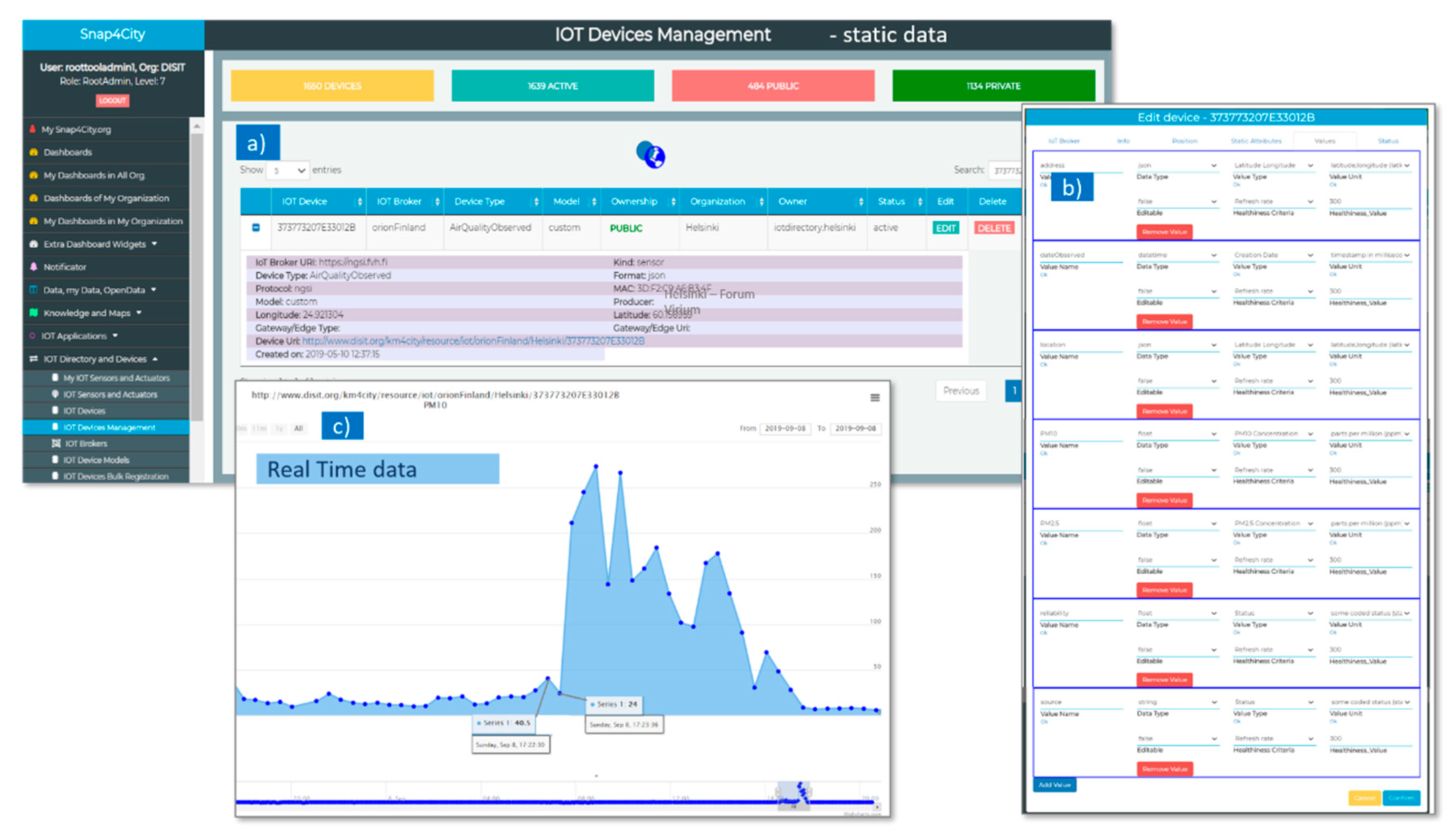Click the IOT Brokers sidebar icon
The image size is (1456, 836).
(56, 443)
